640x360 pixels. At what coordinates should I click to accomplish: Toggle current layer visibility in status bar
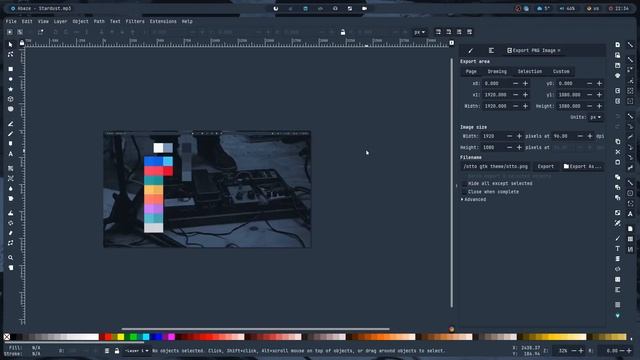pos(107,351)
